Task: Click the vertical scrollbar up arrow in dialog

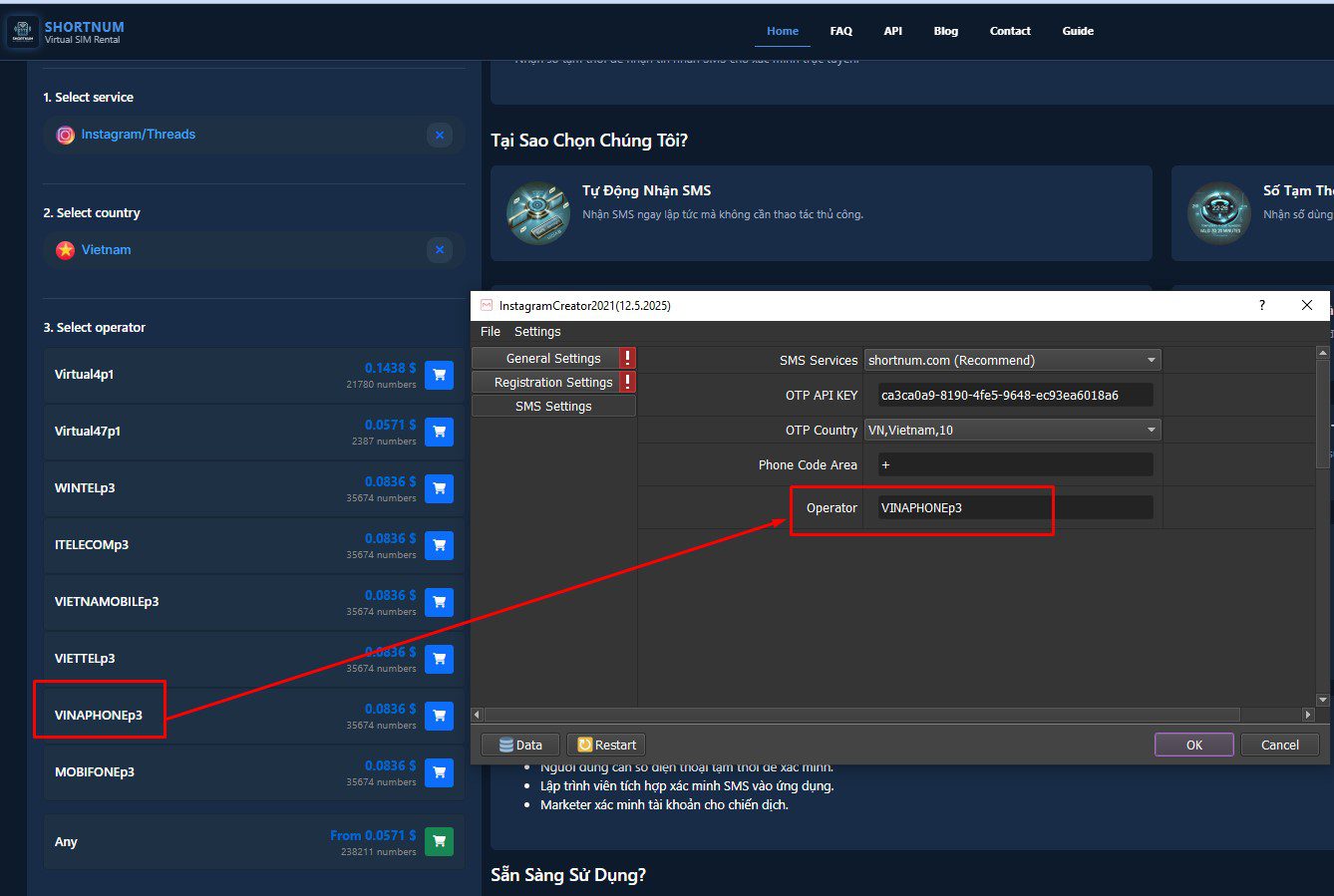Action: click(1323, 353)
